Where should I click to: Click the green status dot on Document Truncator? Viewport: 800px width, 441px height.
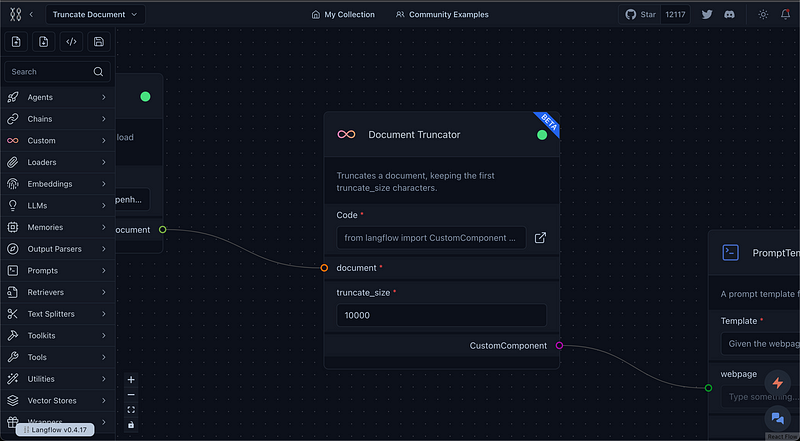click(542, 135)
